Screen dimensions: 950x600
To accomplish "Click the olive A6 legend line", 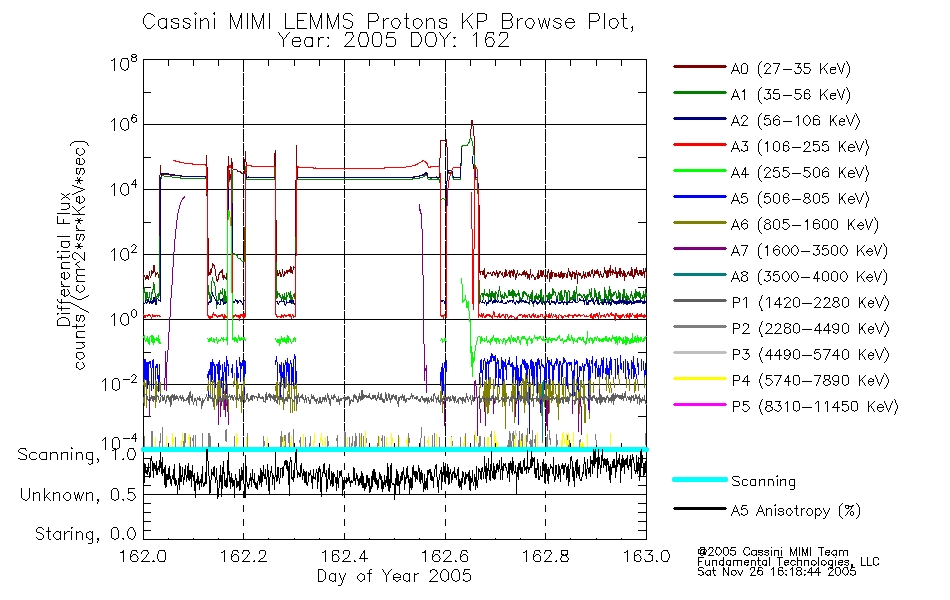I will coord(699,223).
